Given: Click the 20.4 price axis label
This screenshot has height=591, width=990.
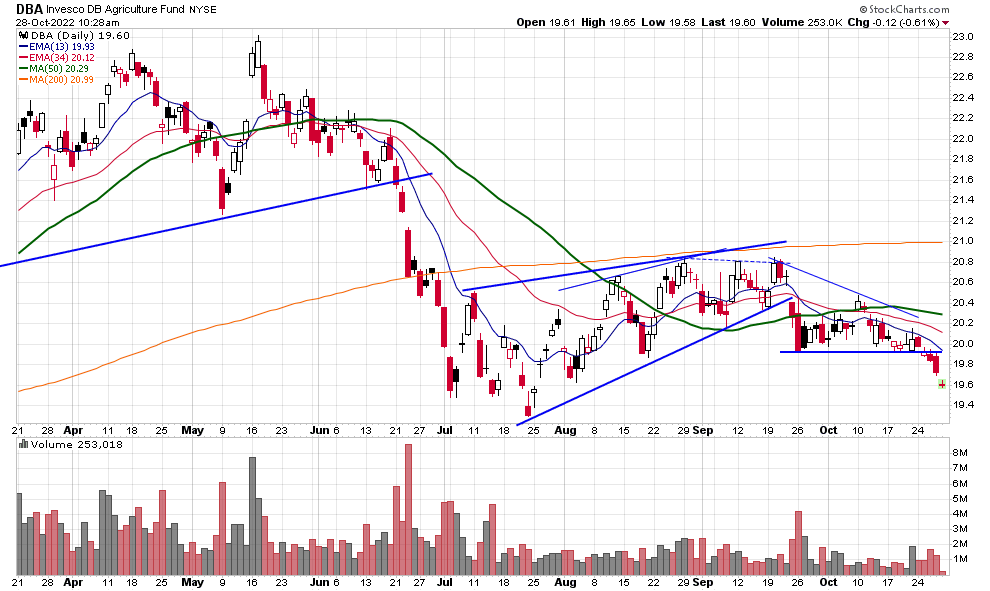Looking at the screenshot, I should 962,302.
